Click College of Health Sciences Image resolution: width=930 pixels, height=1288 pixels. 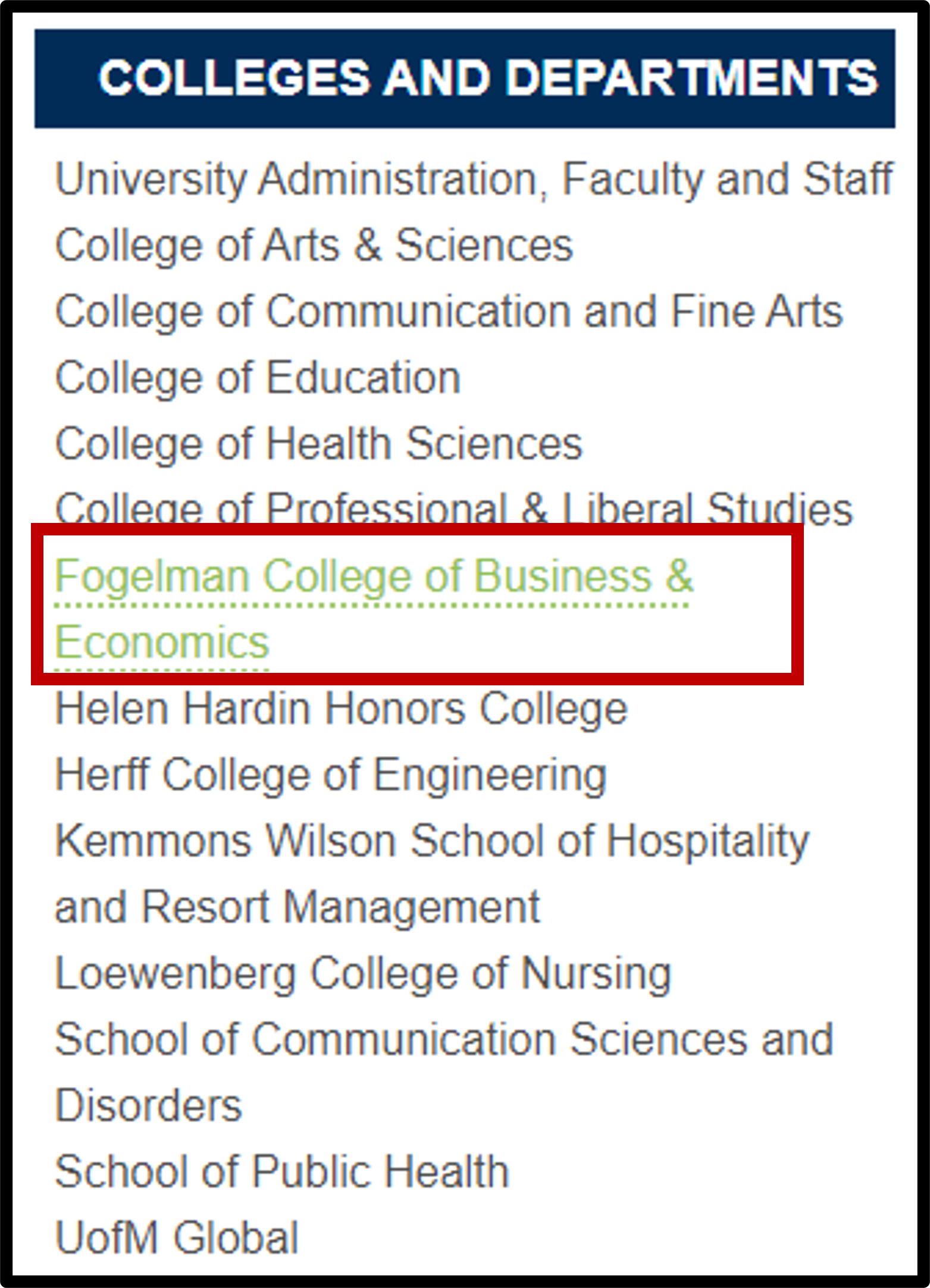[x=318, y=443]
